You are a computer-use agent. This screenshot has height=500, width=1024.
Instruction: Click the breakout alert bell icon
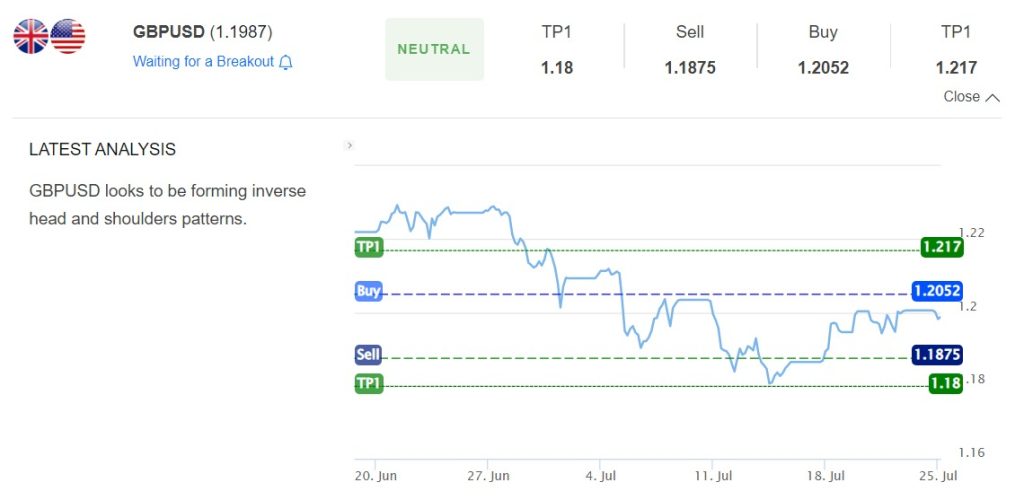(x=285, y=62)
